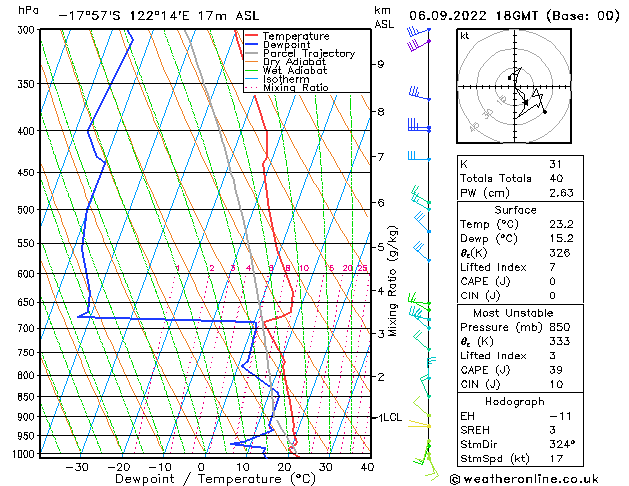Click the Pressure (mb) value '850'
629x486 pixels.
[x=560, y=327]
